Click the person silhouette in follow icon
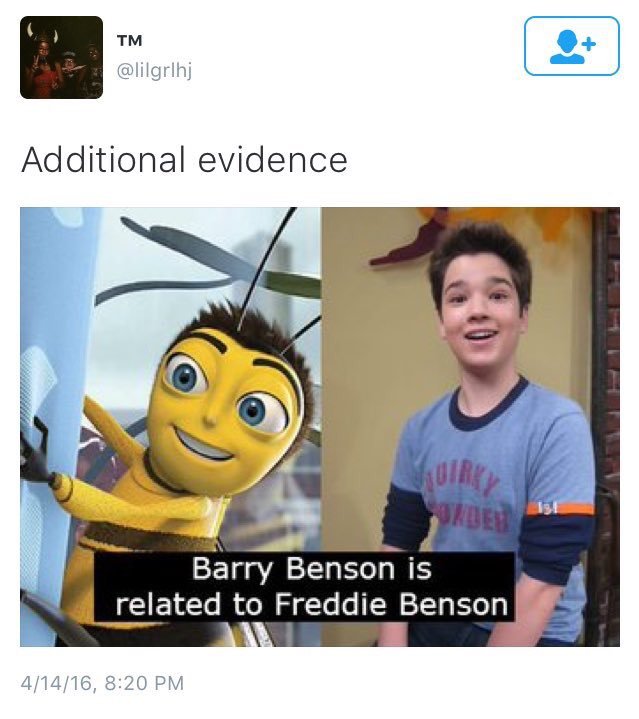Image resolution: width=639 pixels, height=719 pixels. click(566, 47)
